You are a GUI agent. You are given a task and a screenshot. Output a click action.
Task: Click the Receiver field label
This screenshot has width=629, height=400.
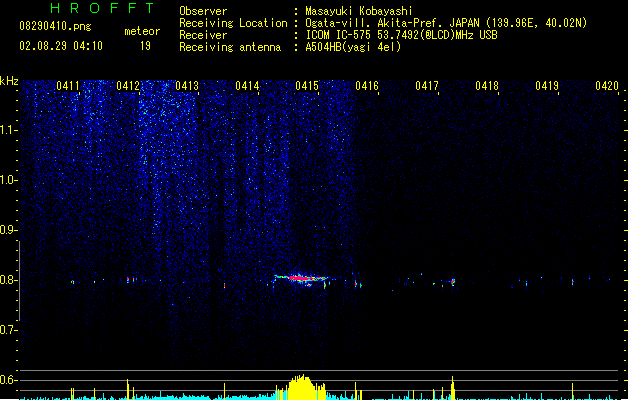203,35
